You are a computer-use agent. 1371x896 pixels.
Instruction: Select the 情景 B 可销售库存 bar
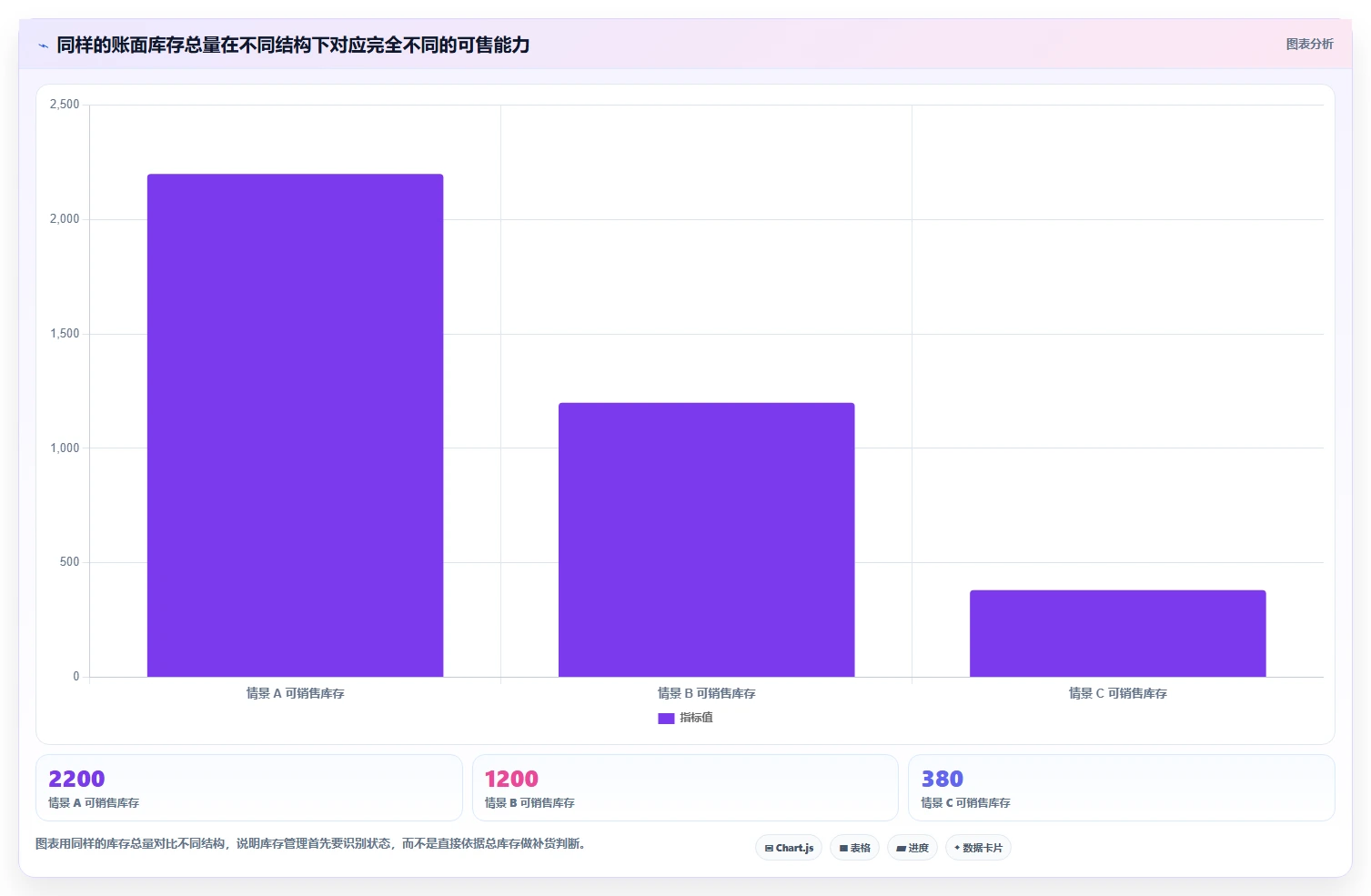[x=706, y=539]
